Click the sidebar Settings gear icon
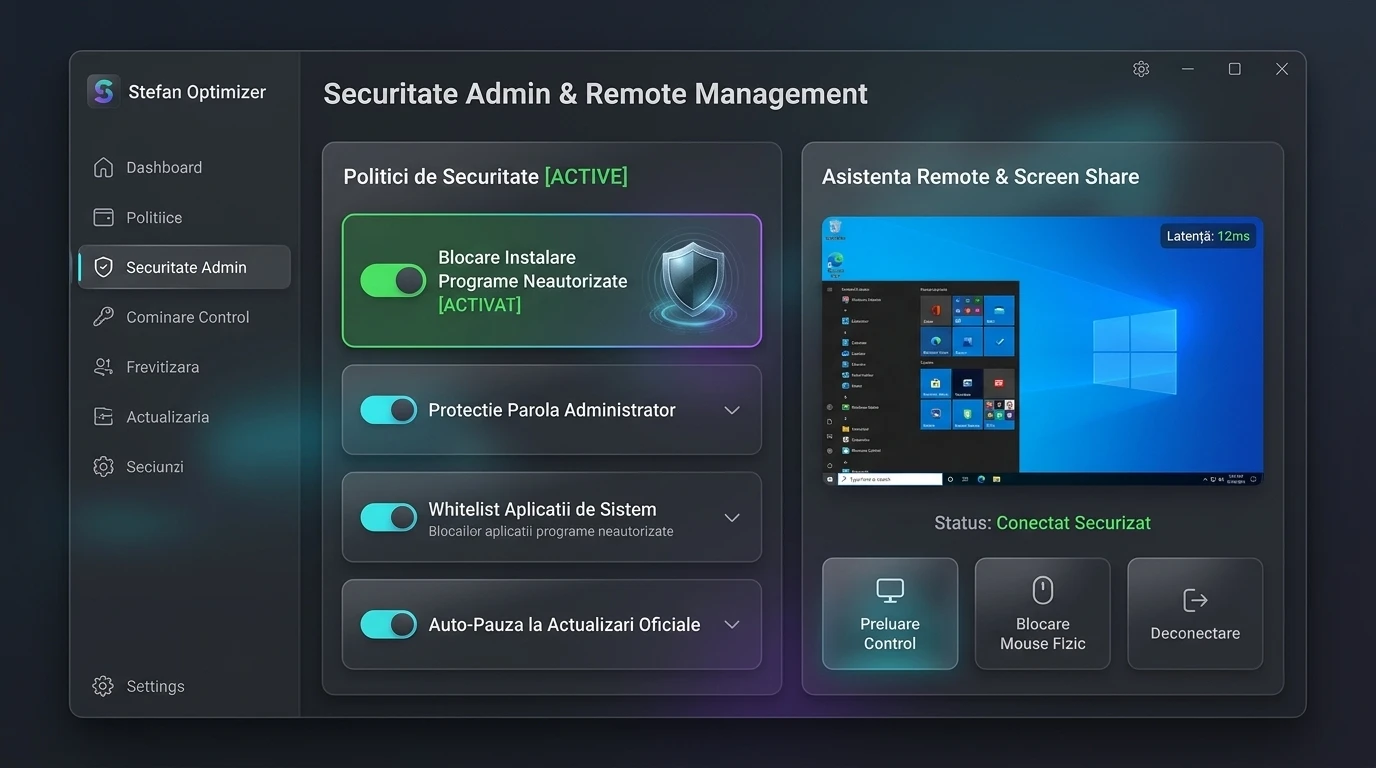1376x768 pixels. click(x=103, y=686)
